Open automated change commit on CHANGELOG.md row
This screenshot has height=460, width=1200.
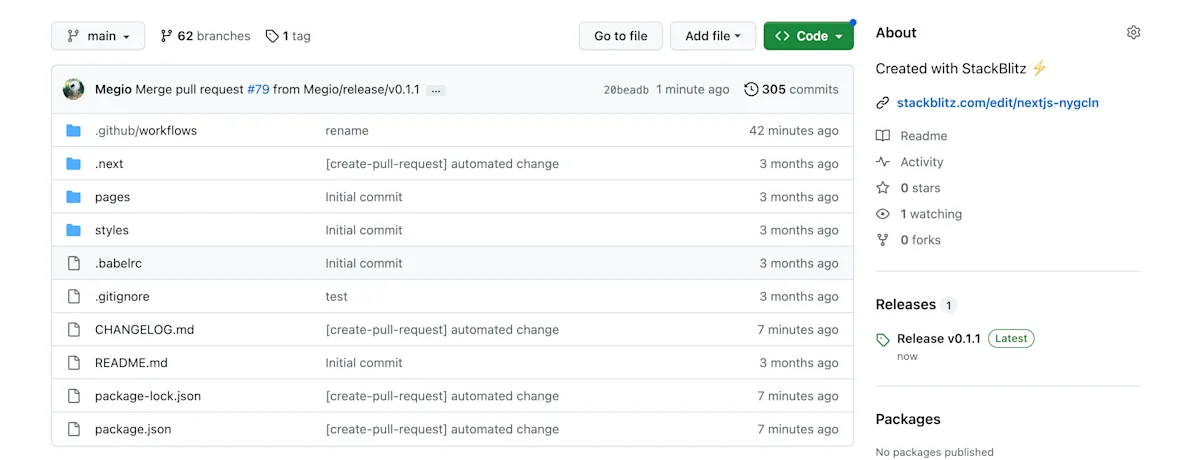pyautogui.click(x=442, y=329)
